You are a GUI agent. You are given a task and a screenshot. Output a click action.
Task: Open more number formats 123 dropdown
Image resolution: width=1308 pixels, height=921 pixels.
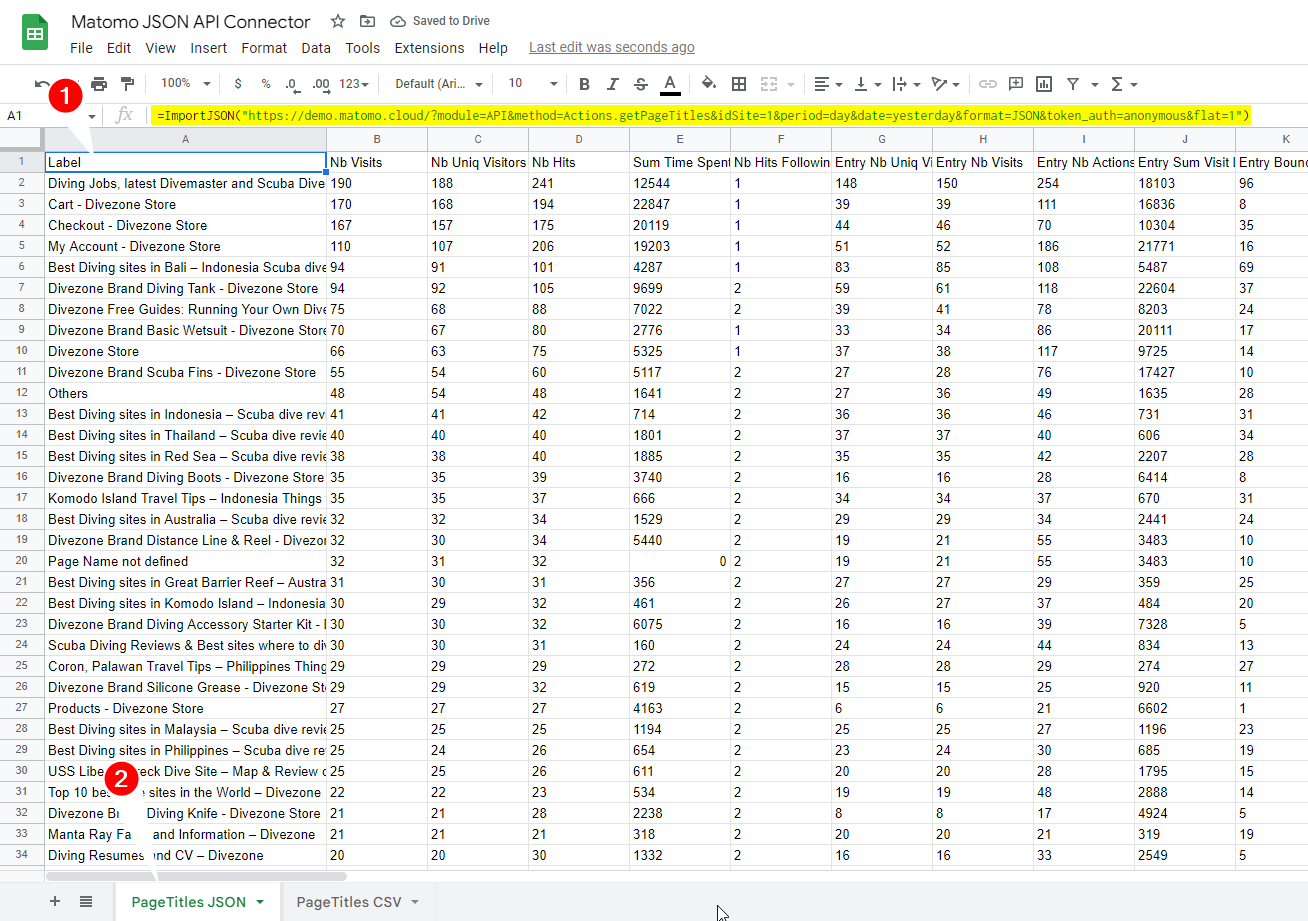pyautogui.click(x=354, y=84)
